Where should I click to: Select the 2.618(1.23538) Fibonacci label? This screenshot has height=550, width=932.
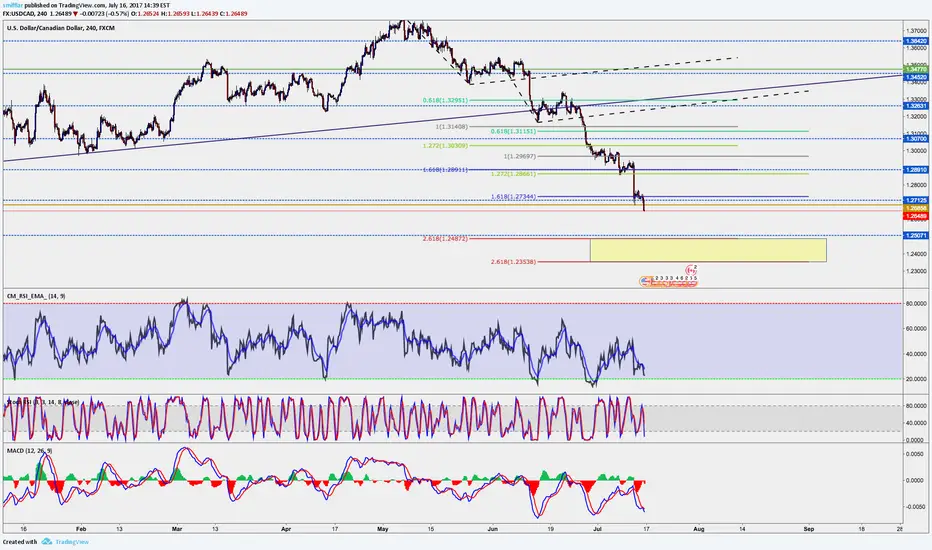(513, 262)
